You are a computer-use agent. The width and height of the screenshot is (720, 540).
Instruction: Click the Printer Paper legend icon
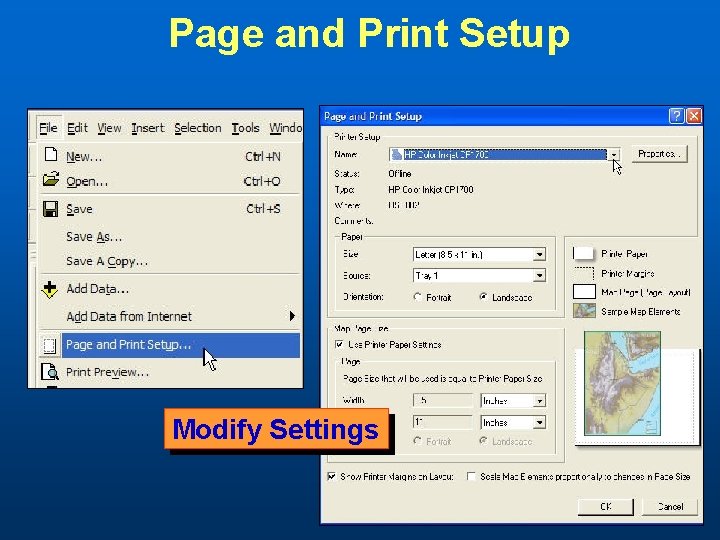(x=584, y=253)
